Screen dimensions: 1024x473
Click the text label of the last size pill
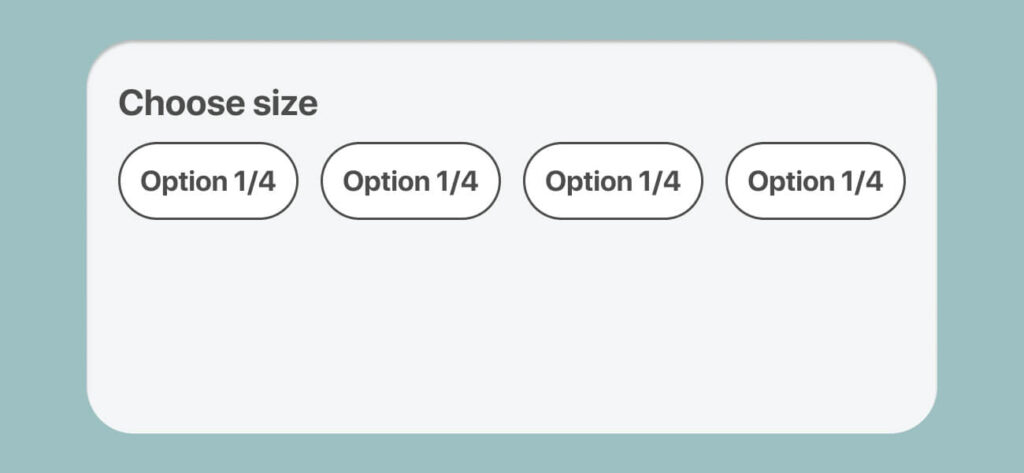[815, 181]
